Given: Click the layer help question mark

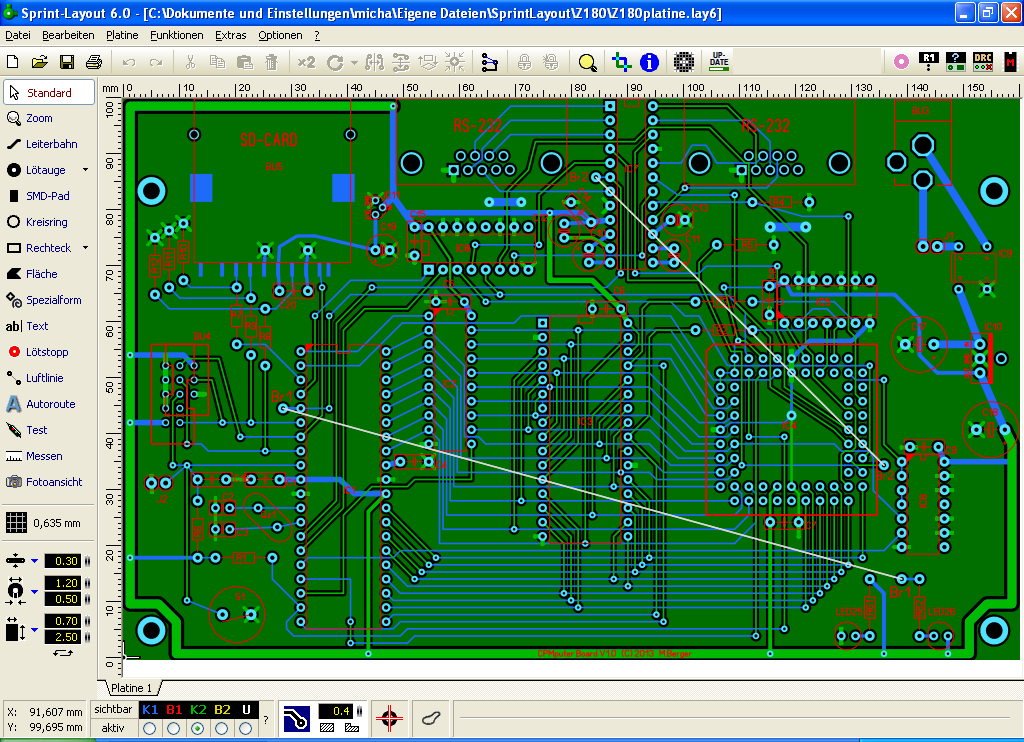Looking at the screenshot, I should pyautogui.click(x=265, y=718).
